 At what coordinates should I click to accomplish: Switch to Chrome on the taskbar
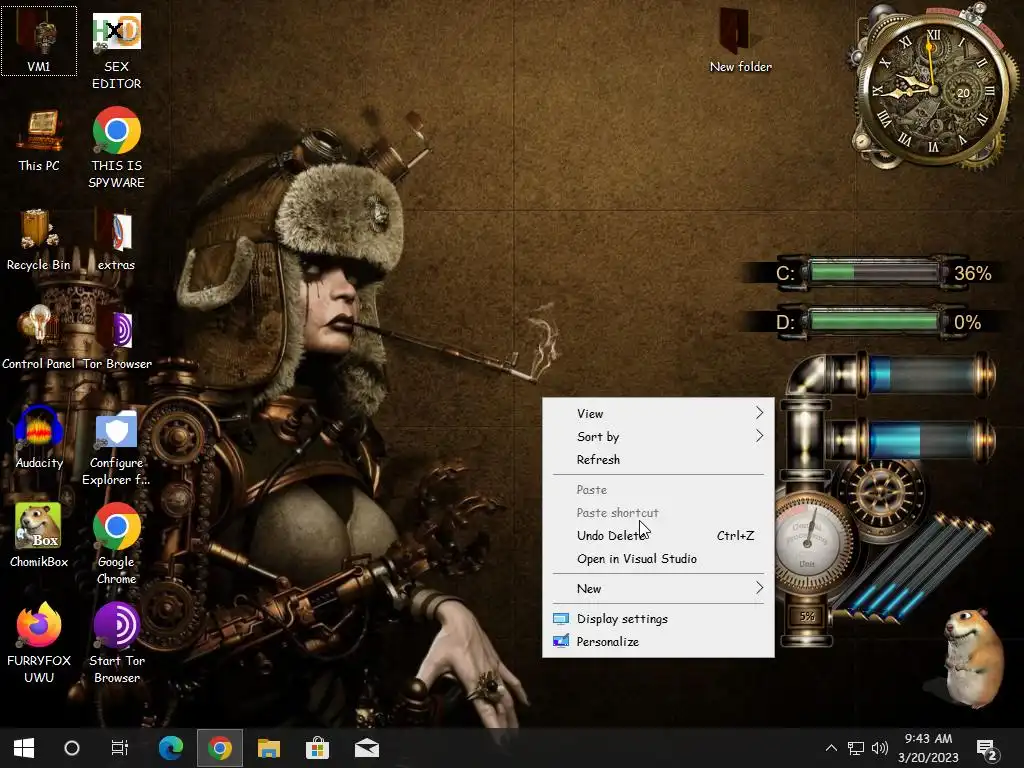point(220,748)
